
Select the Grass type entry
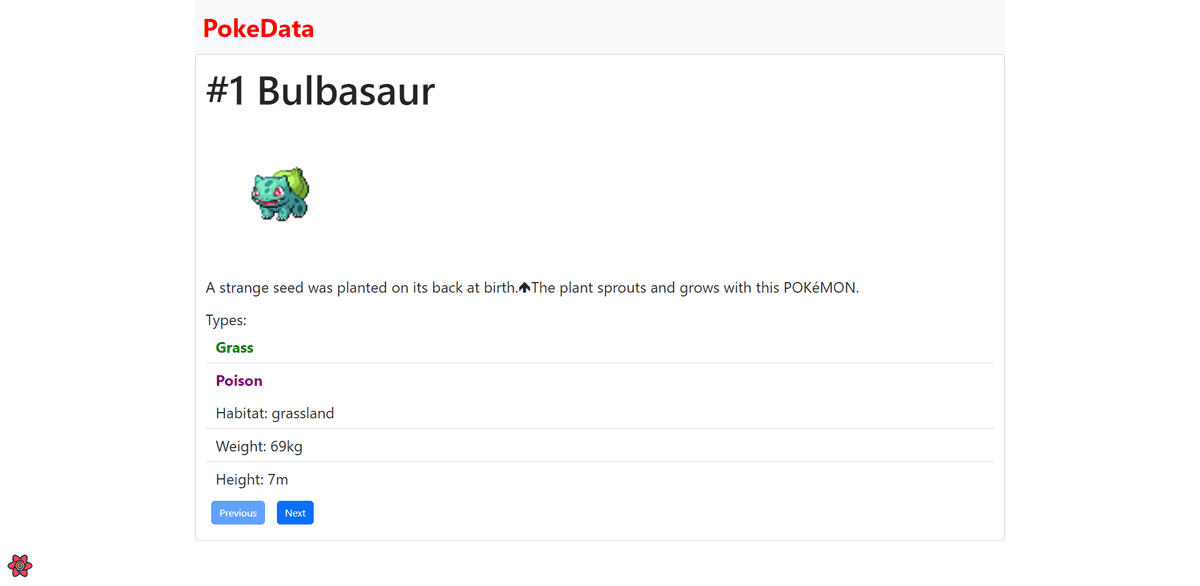[x=600, y=347]
